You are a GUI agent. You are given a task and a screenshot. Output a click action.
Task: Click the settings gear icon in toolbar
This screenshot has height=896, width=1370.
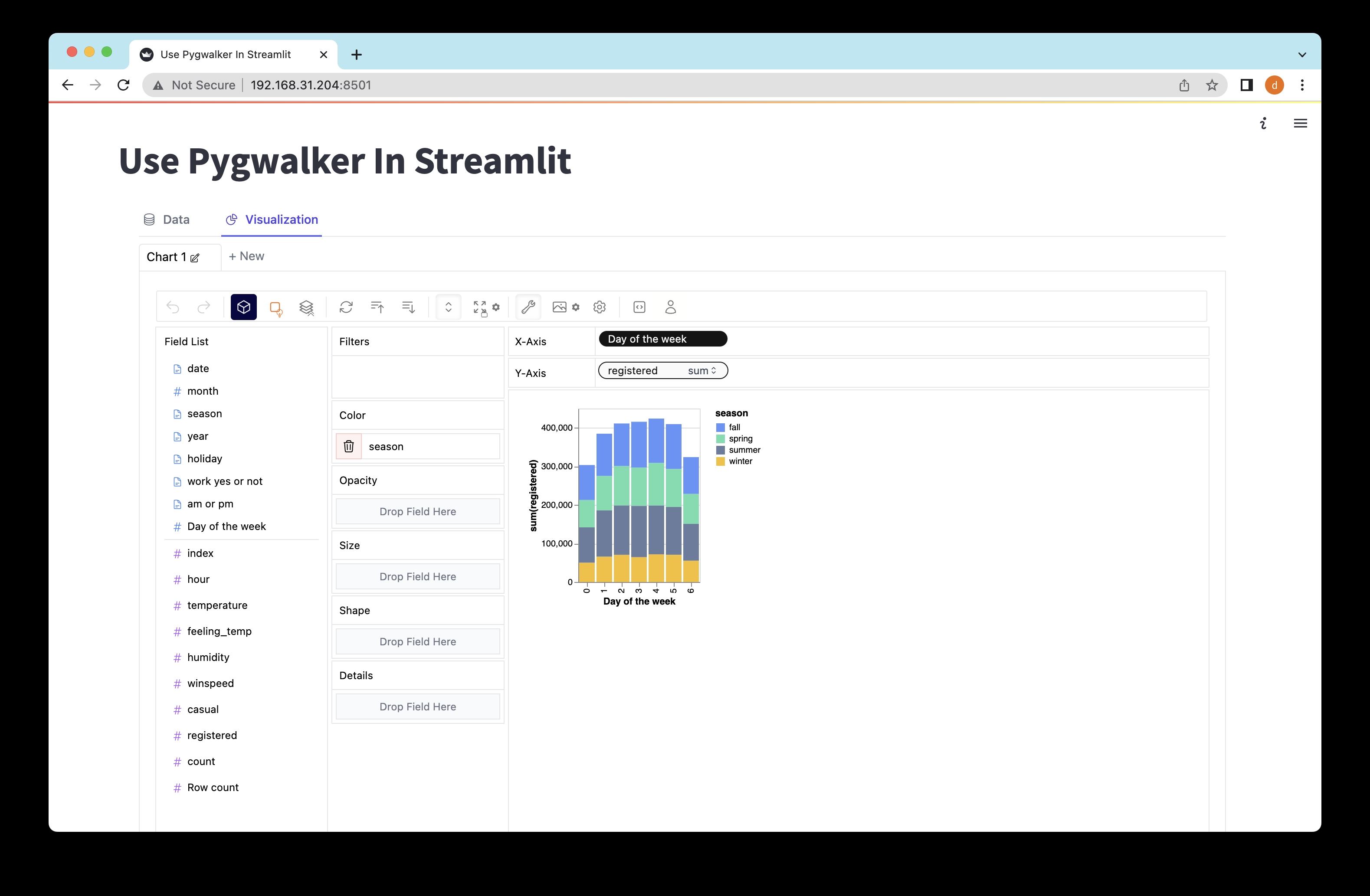pyautogui.click(x=599, y=307)
